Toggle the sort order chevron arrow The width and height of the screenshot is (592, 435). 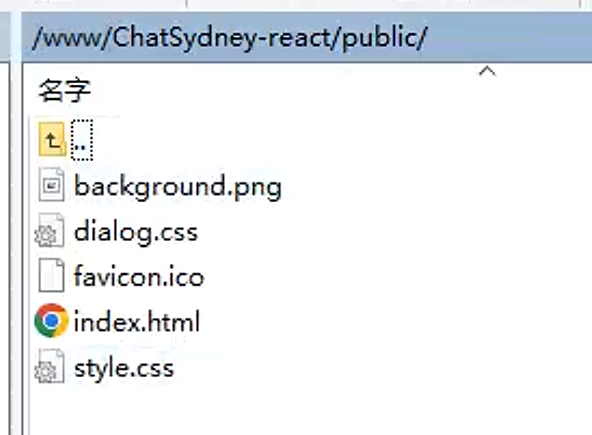point(487,71)
